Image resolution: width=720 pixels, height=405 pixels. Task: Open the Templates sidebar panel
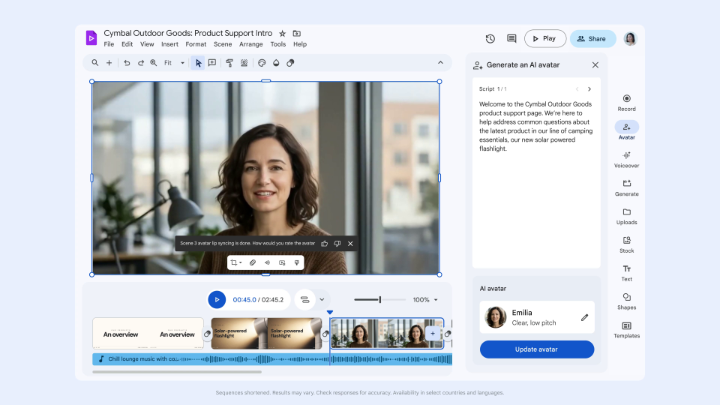[626, 330]
